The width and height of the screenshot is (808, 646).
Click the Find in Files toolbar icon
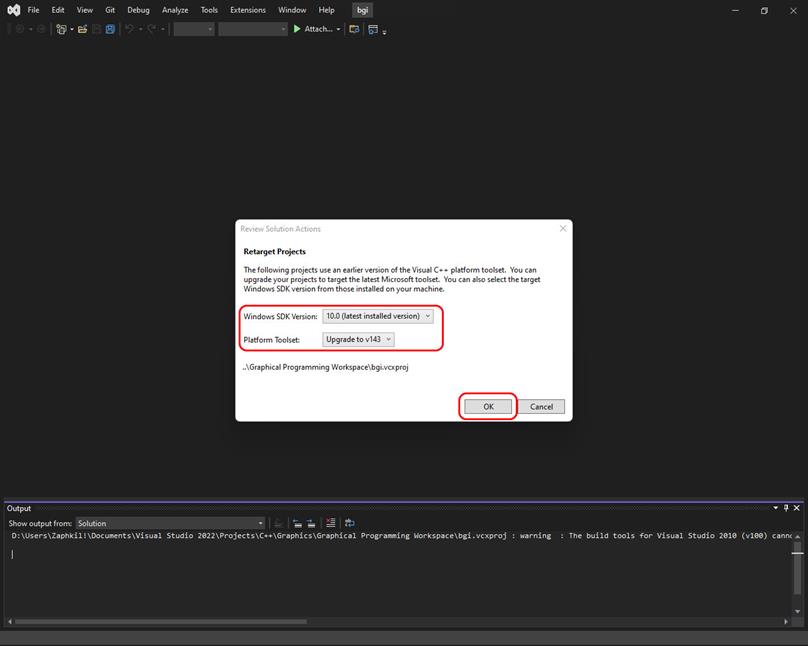(354, 29)
